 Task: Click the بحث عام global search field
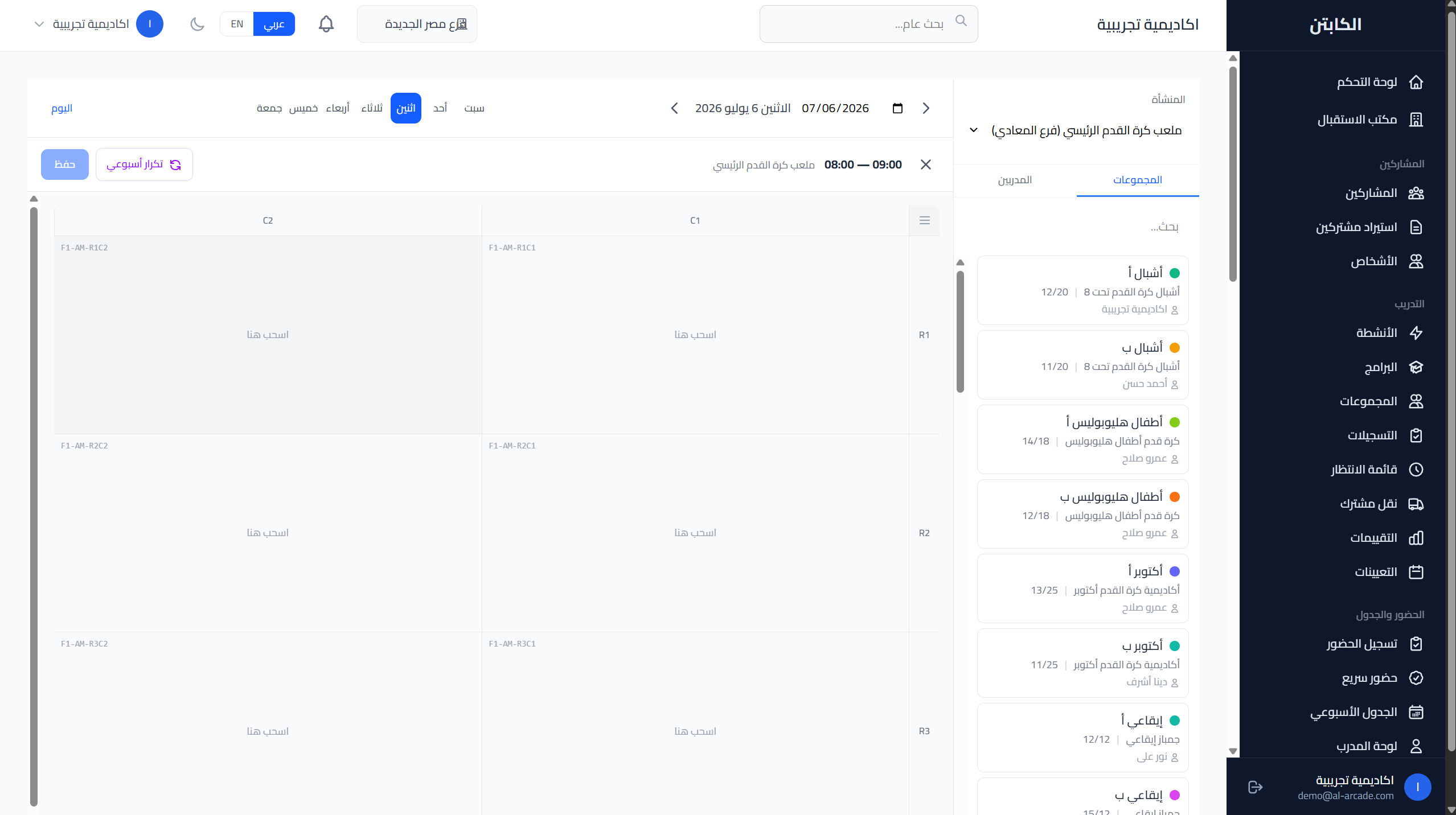point(868,24)
